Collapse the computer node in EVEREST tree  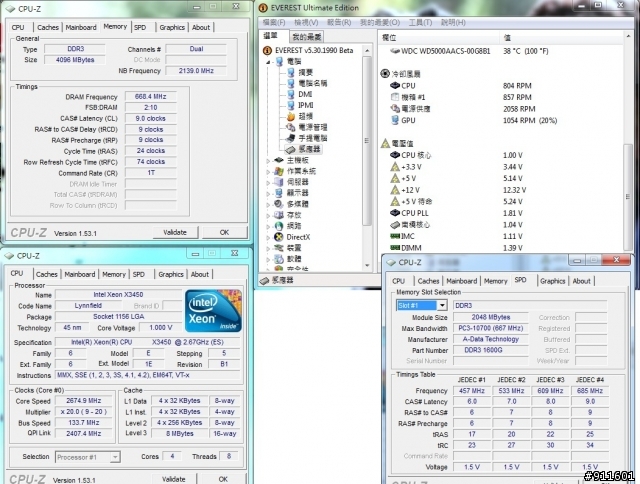[269, 62]
